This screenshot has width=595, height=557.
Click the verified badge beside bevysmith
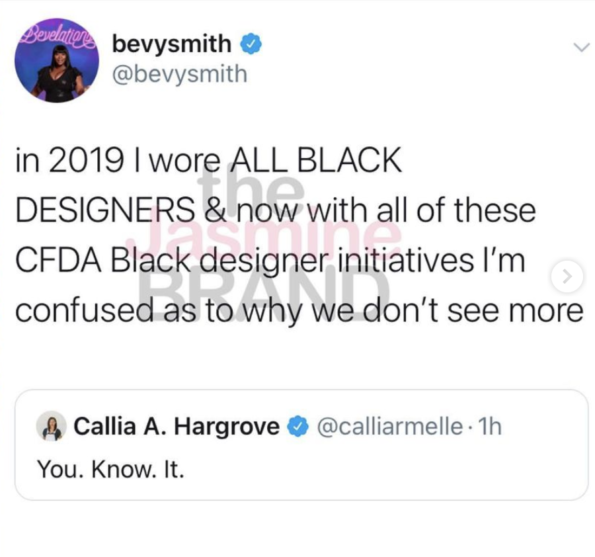point(250,44)
